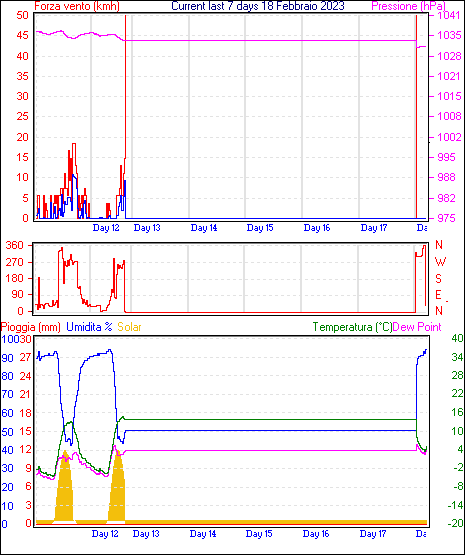
Task: Click the 45 kmh wind axis value
Action: (22, 36)
